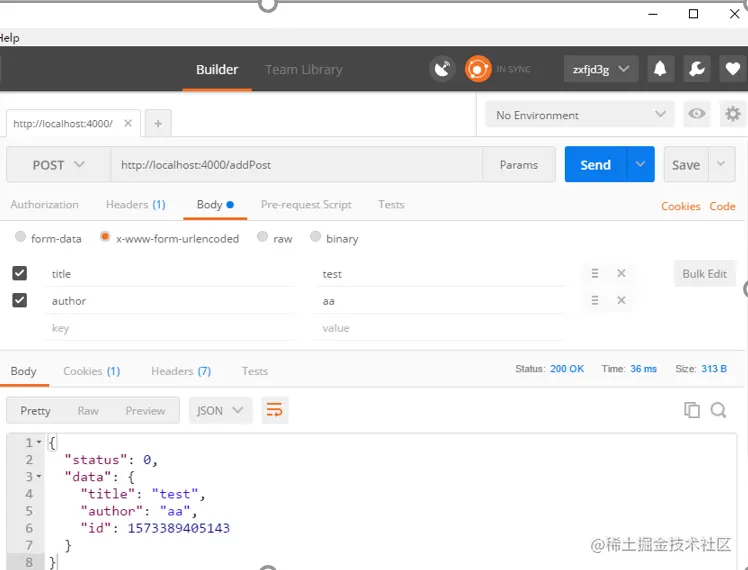
Task: Open the POST method dropdown
Action: coord(59,165)
